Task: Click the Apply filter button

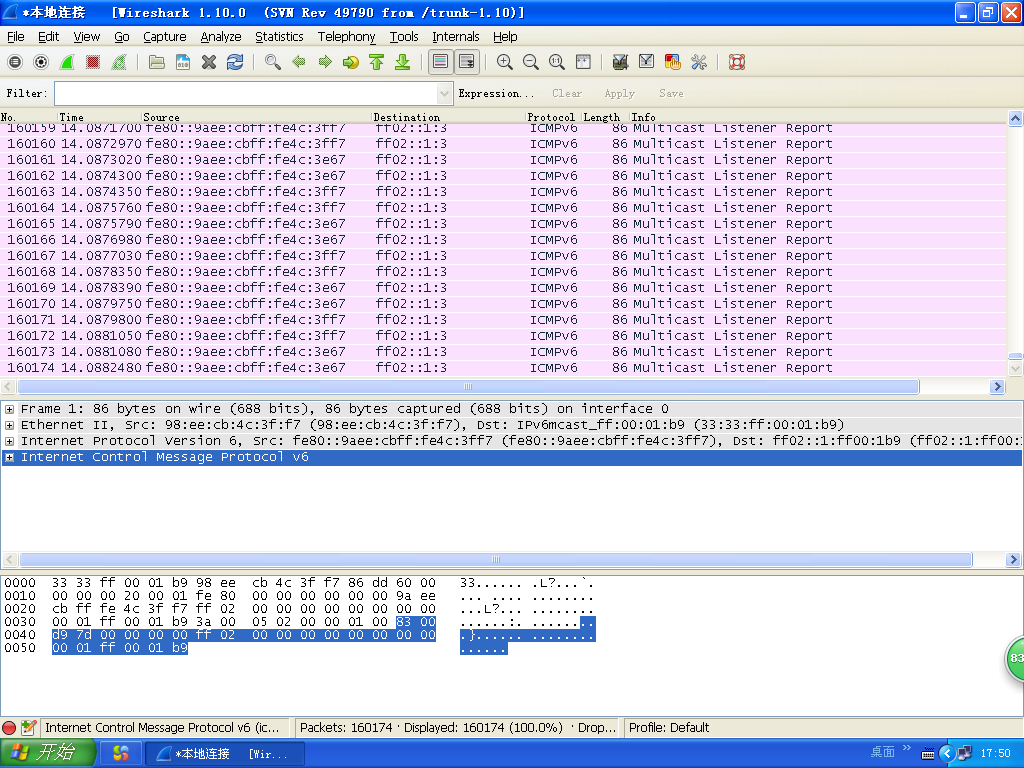Action: 620,93
